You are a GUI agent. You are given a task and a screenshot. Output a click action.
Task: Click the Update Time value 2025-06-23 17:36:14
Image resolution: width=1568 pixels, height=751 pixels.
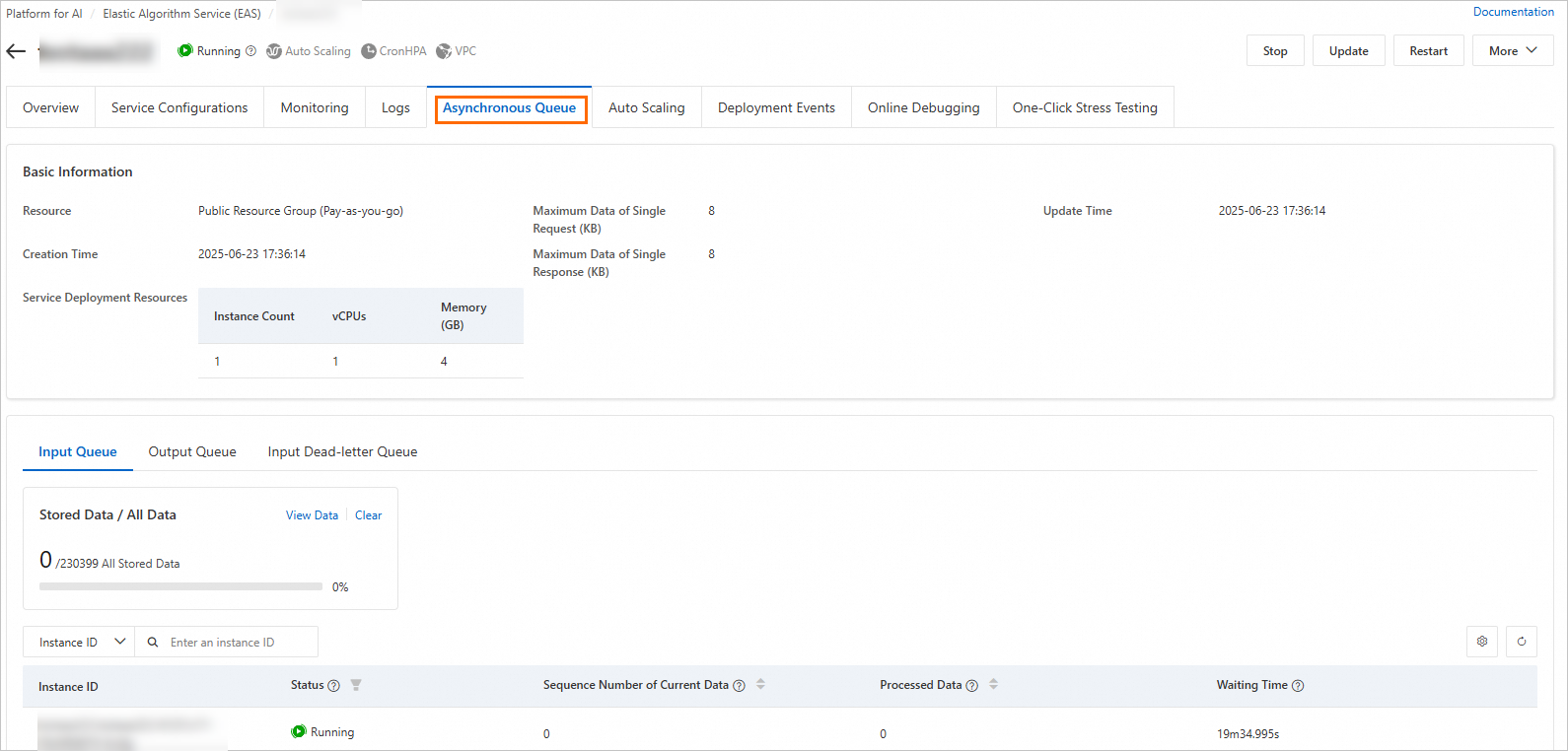pyautogui.click(x=1272, y=211)
